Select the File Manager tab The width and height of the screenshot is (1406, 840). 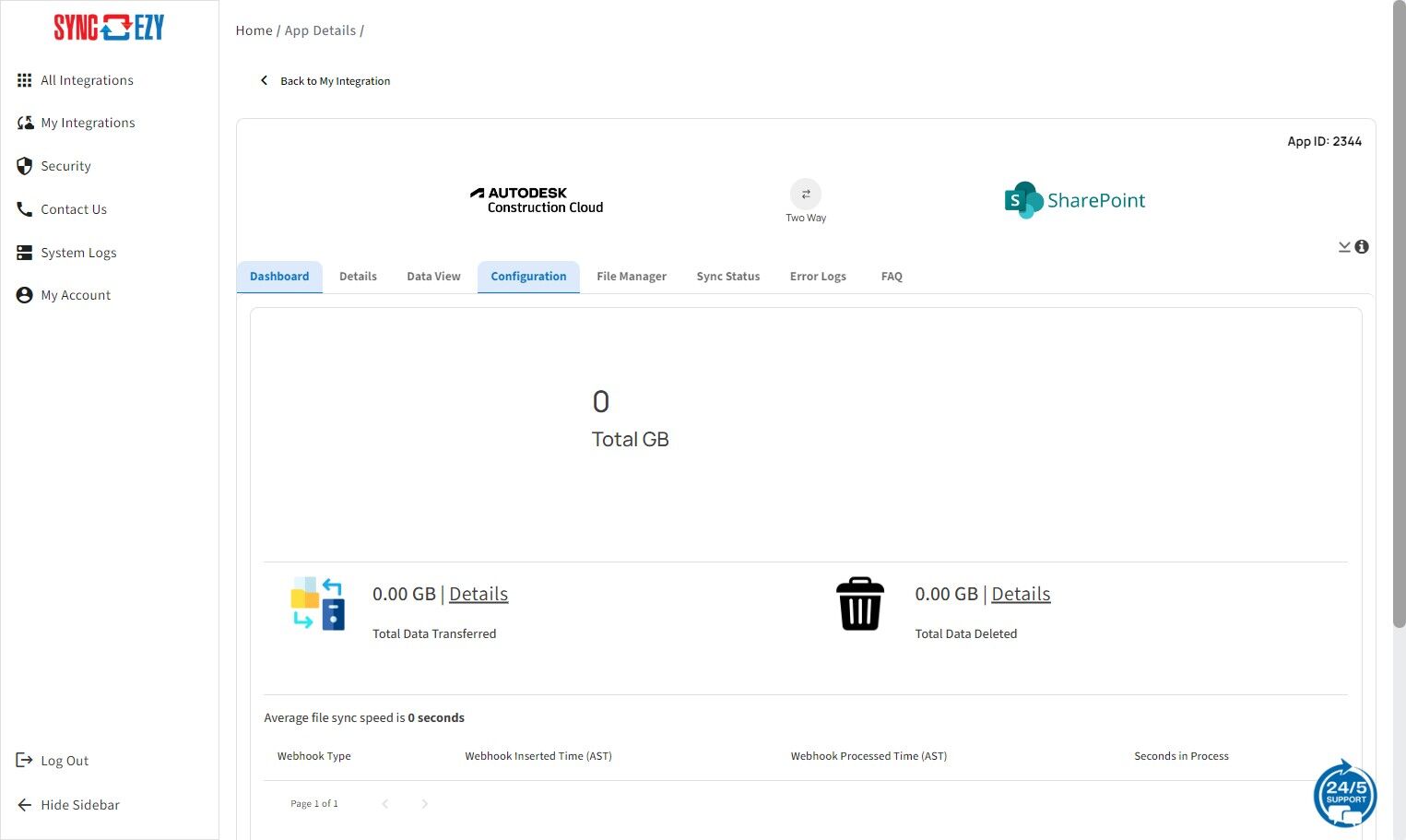coord(632,277)
